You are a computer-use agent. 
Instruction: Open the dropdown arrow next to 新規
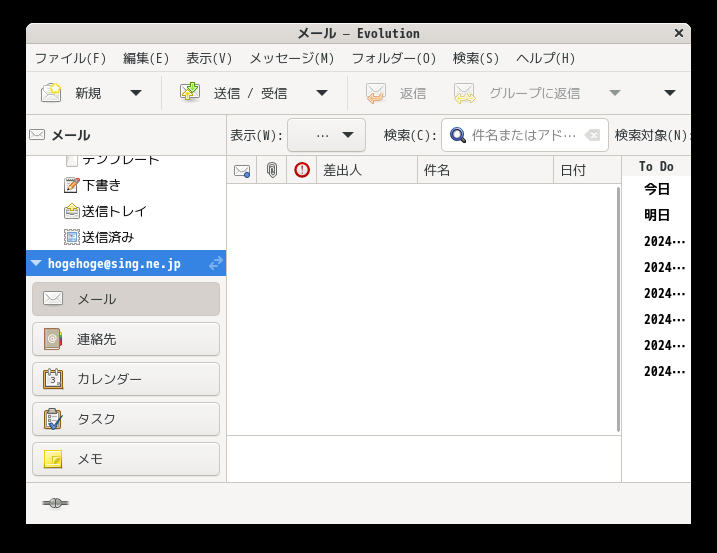click(x=136, y=93)
